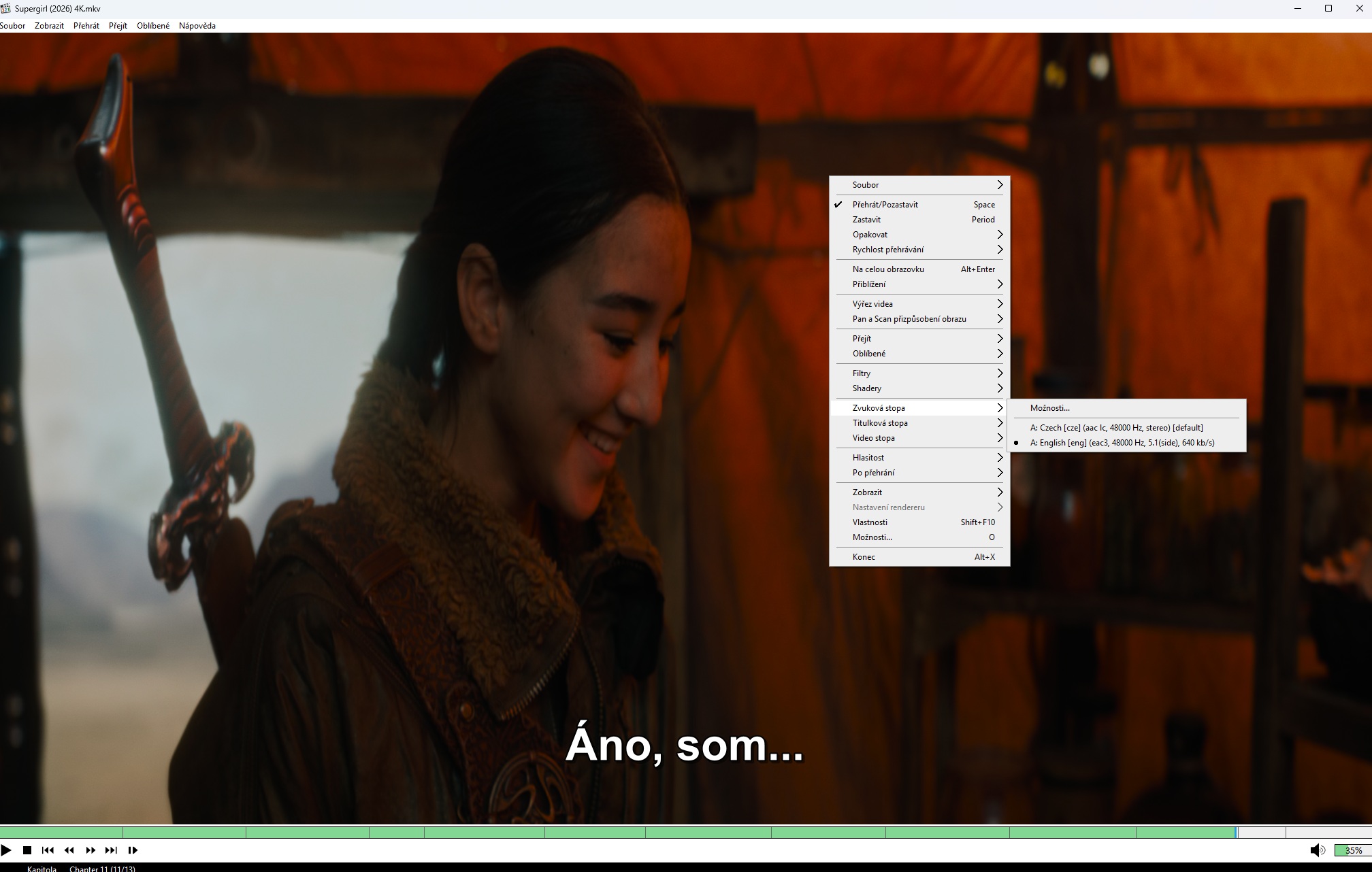The height and width of the screenshot is (872, 1372).
Task: Skip to previous chapter icon
Action: click(48, 850)
